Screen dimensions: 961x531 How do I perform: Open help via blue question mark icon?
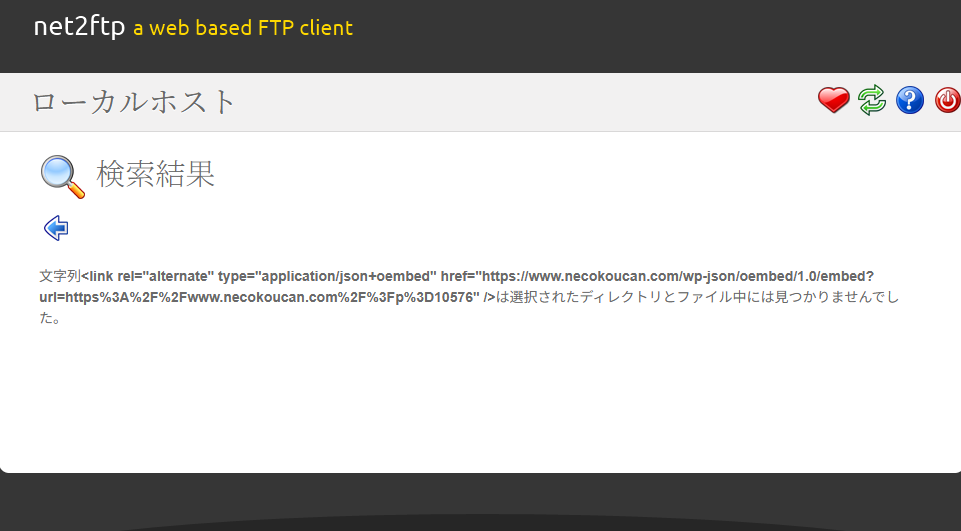(x=910, y=100)
